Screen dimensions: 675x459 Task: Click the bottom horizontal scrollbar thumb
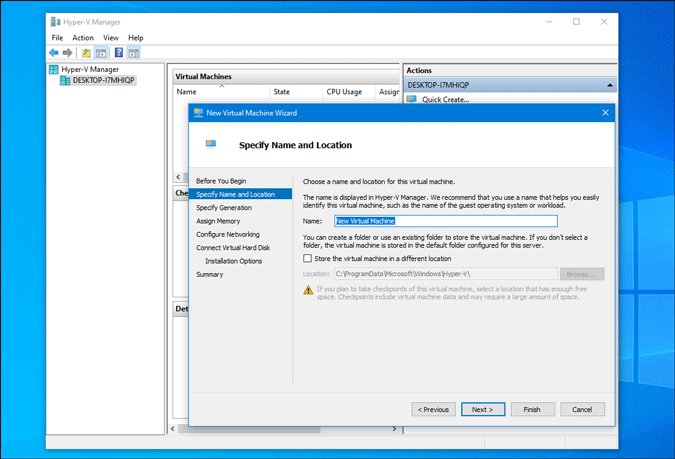click(249, 429)
